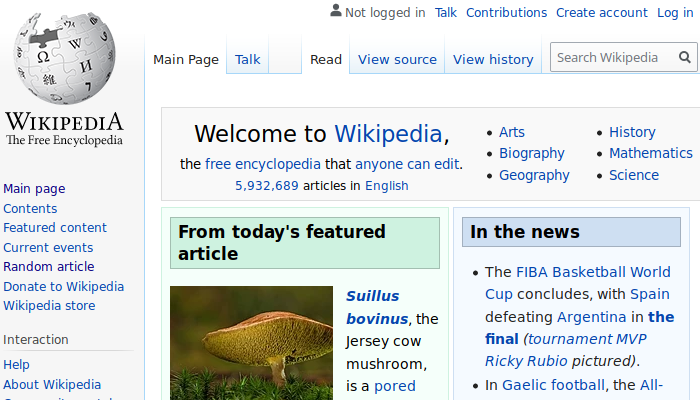Viewport: 700px width, 400px height.
Task: Click 'From today's featured article' heading
Action: (x=305, y=243)
